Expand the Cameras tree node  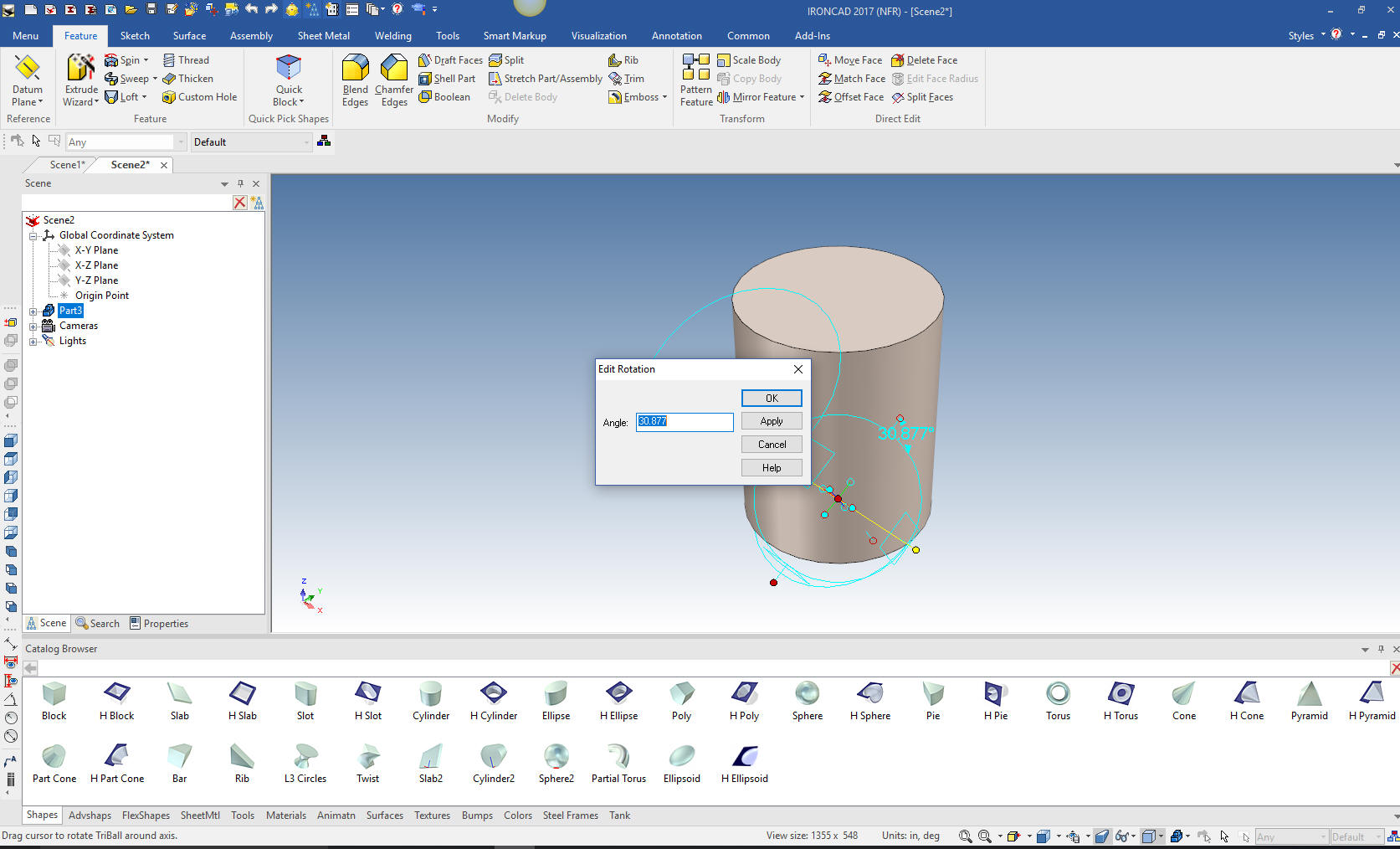click(33, 327)
